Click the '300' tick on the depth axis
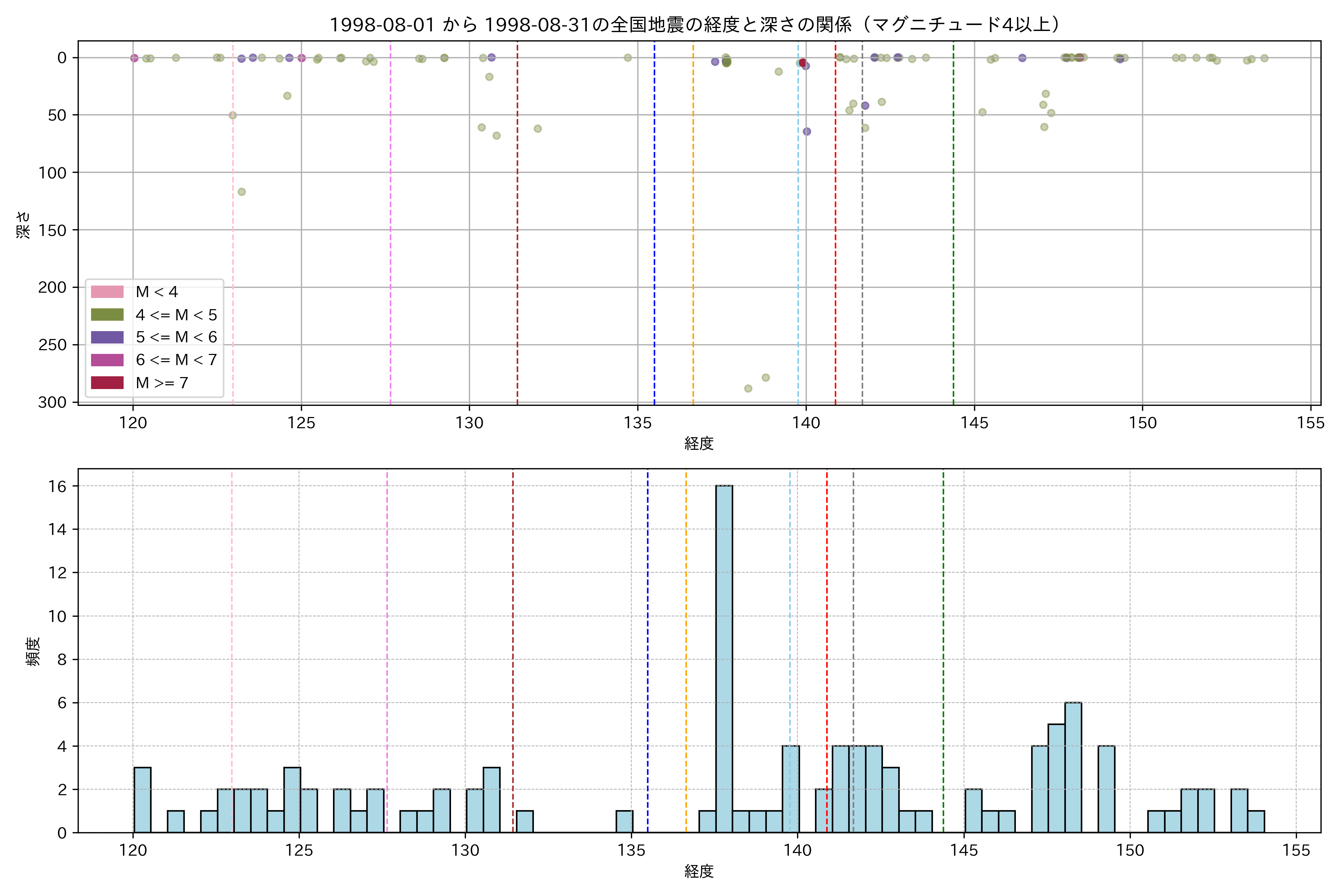The image size is (1344, 896). [x=52, y=402]
